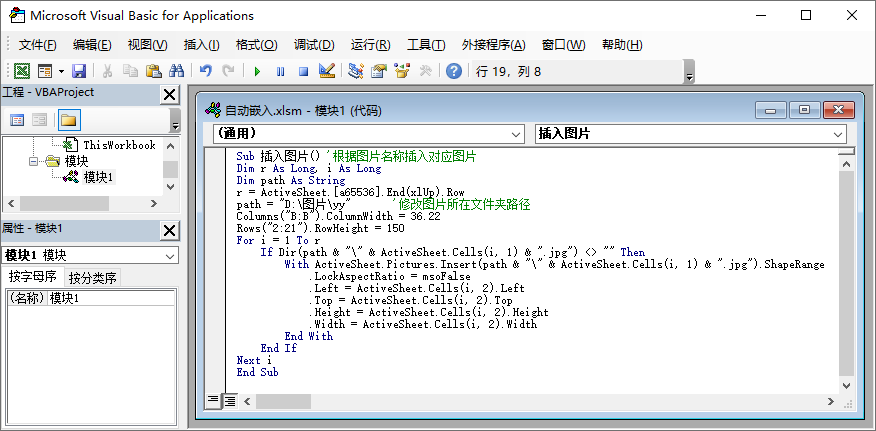
Task: Run the macro with the green play icon
Action: click(258, 71)
